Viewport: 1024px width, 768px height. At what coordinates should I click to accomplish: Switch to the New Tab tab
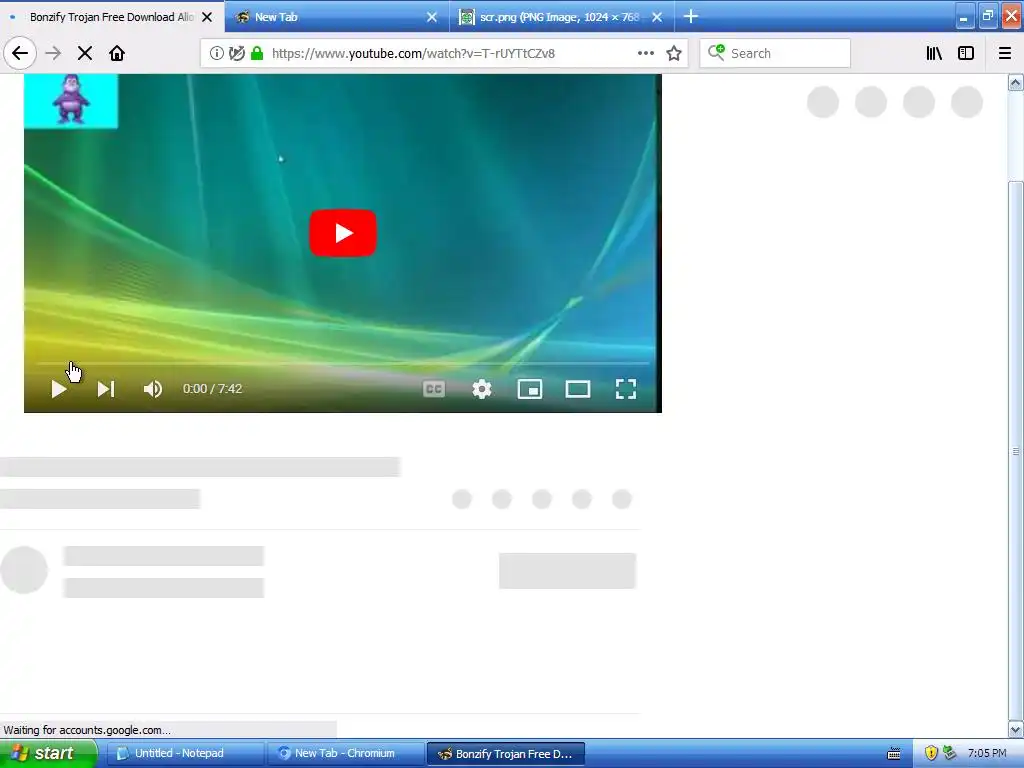click(336, 17)
